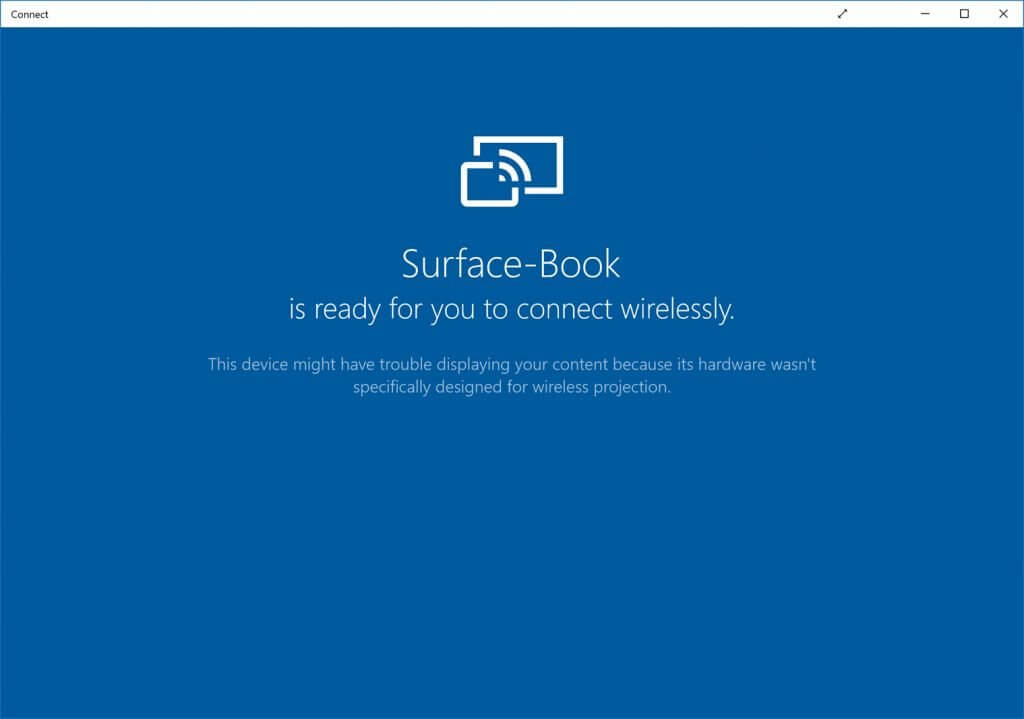Screen dimensions: 1024x719
Task: Minimize the Connect window
Action: pyautogui.click(x=925, y=14)
